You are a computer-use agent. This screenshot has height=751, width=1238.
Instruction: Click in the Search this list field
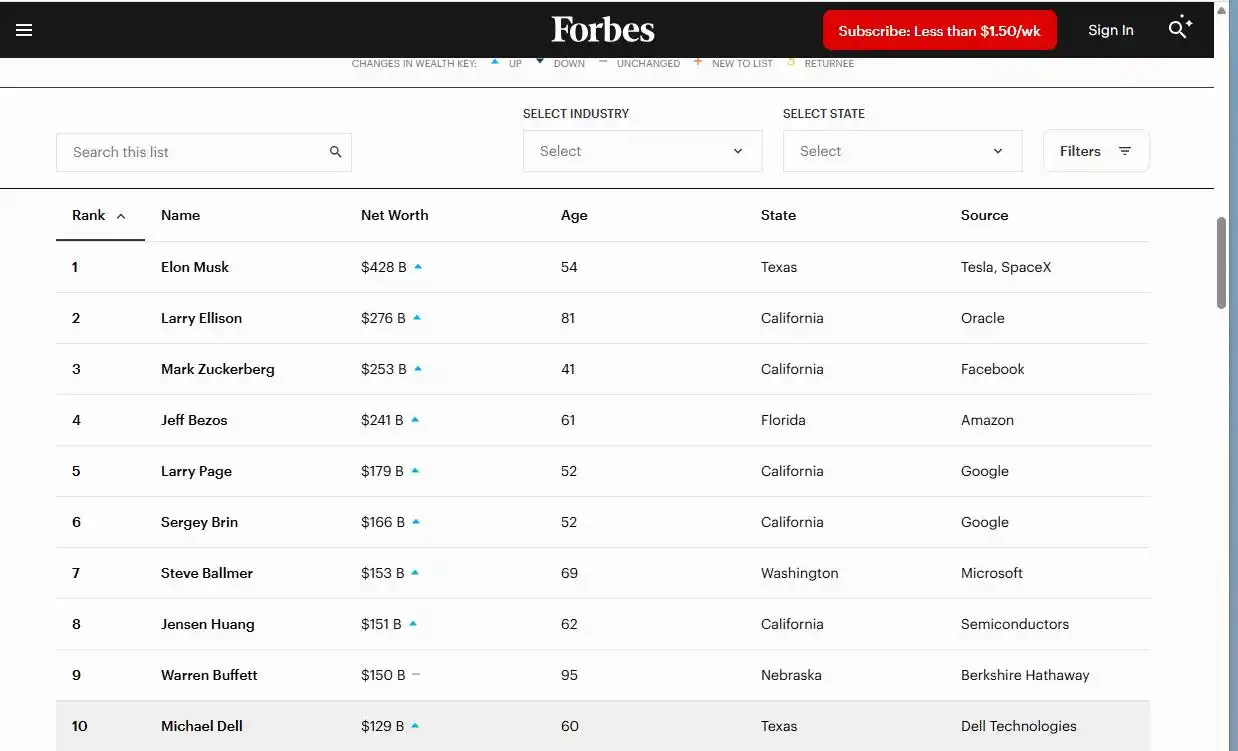[x=190, y=152]
